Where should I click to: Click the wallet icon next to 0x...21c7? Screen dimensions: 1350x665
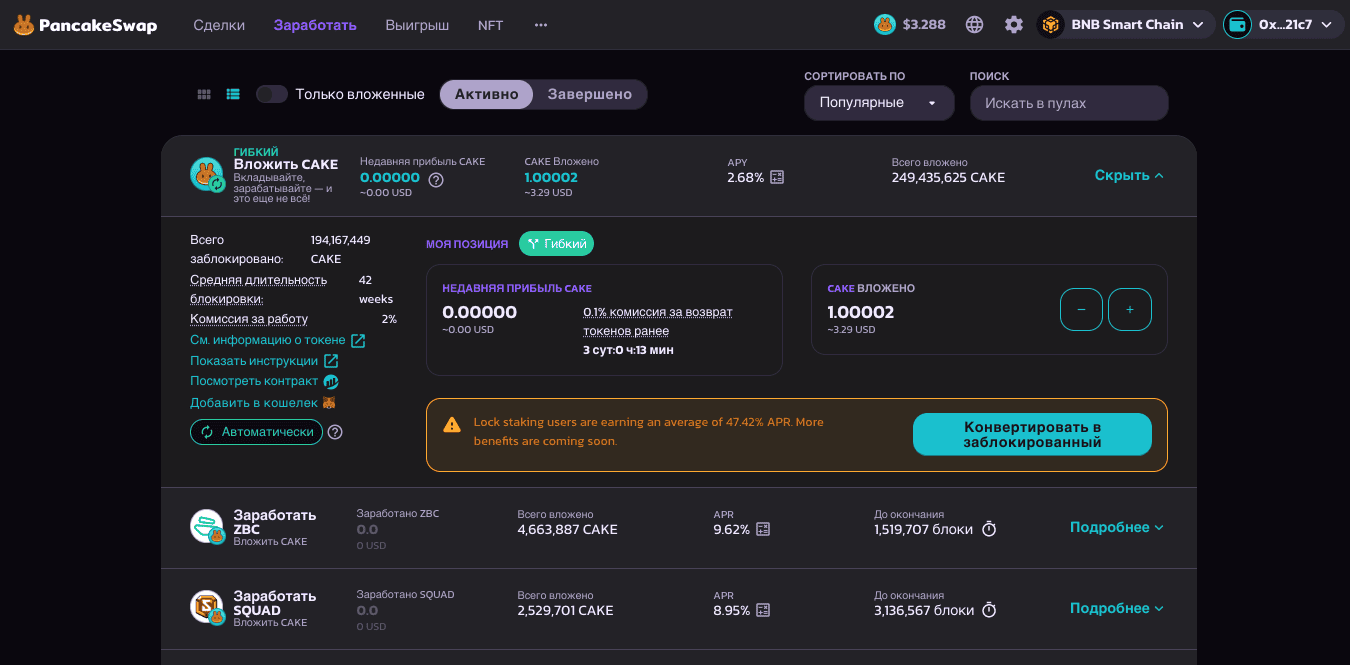pyautogui.click(x=1238, y=25)
